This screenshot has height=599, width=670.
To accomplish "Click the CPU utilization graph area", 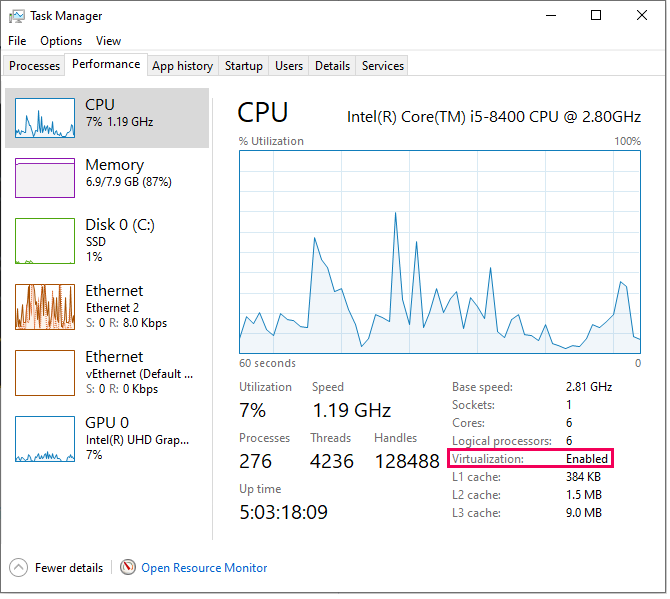I will [x=440, y=250].
